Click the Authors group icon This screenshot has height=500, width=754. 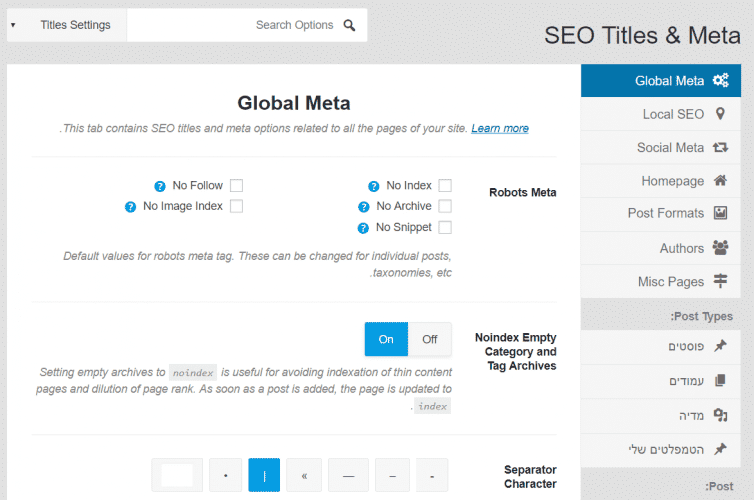pos(720,248)
